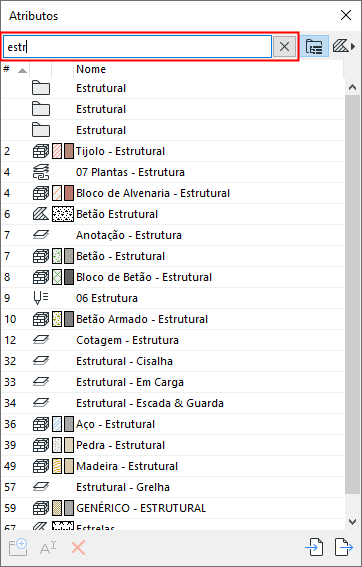Click the import attributes button

click(314, 547)
